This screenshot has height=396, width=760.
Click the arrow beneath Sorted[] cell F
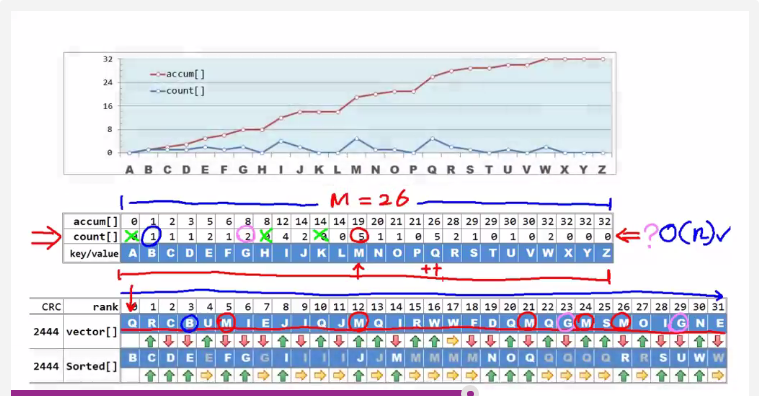pyautogui.click(x=226, y=376)
